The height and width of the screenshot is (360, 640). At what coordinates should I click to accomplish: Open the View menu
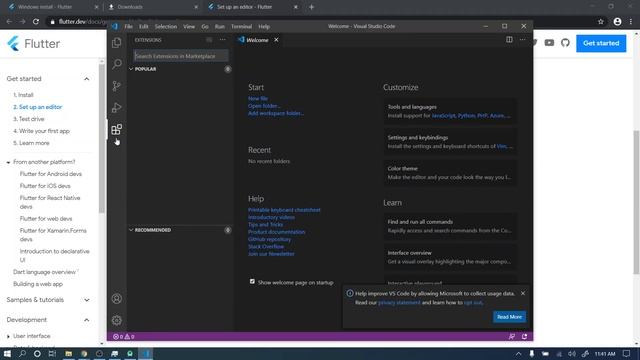[189, 27]
